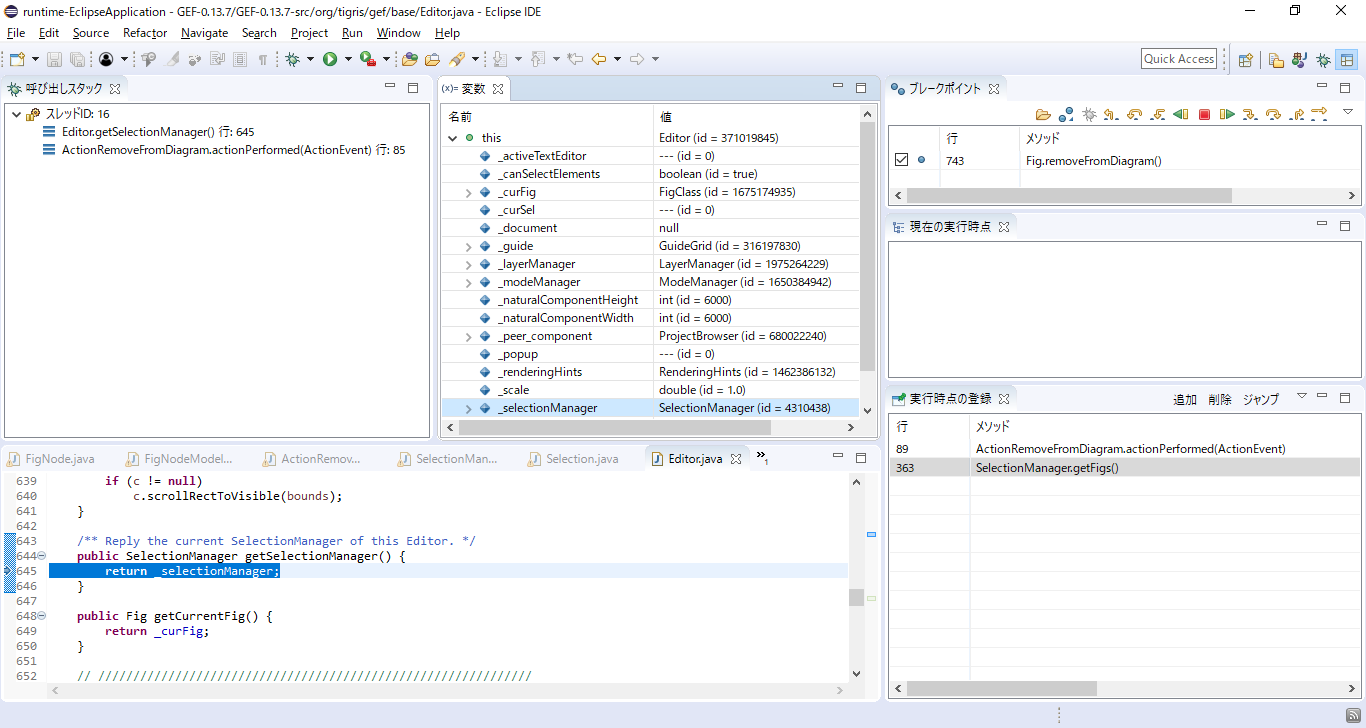Click the Fig.removeFromDiagram() breakpoint method cell
The width and height of the screenshot is (1366, 728).
point(1094,160)
